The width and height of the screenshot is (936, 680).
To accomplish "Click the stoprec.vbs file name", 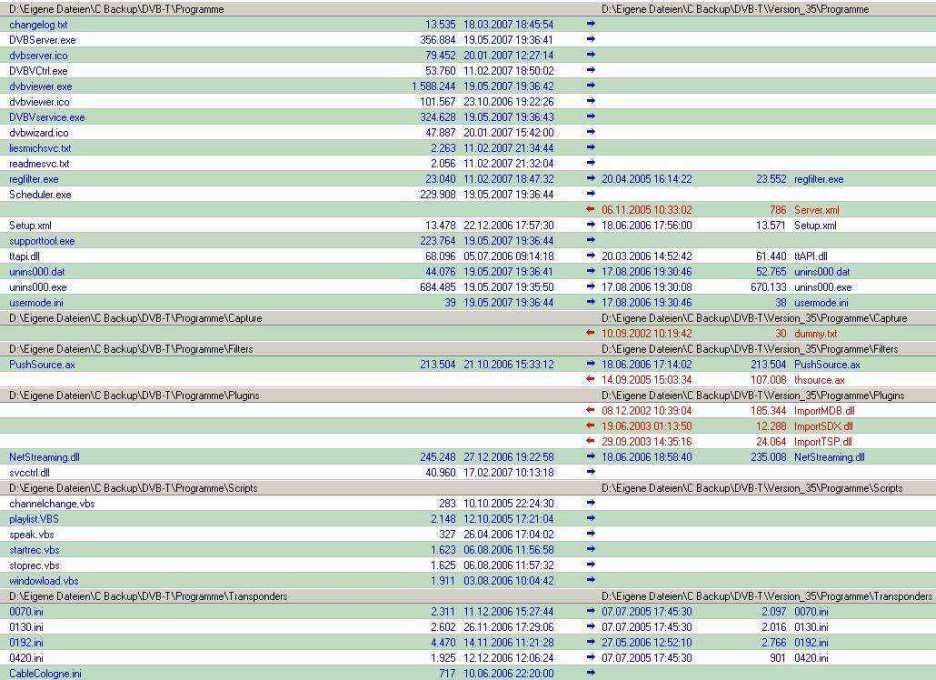I will tap(34, 565).
